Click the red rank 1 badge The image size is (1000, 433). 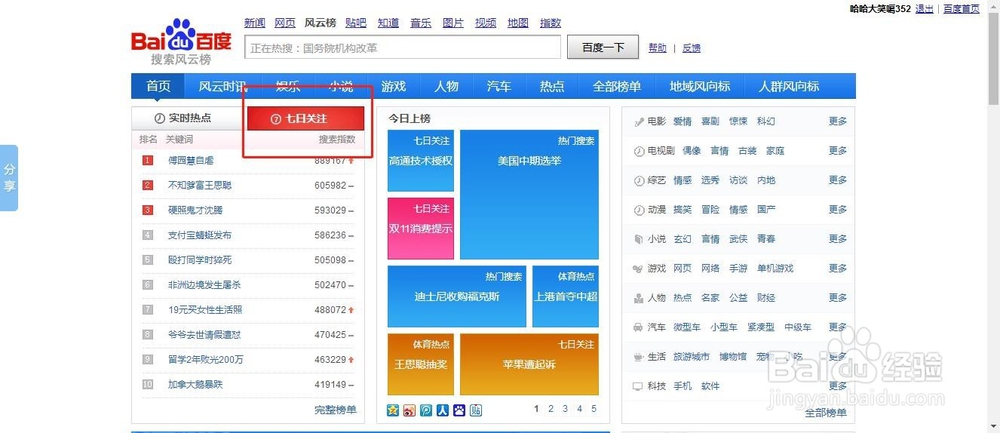pyautogui.click(x=148, y=161)
